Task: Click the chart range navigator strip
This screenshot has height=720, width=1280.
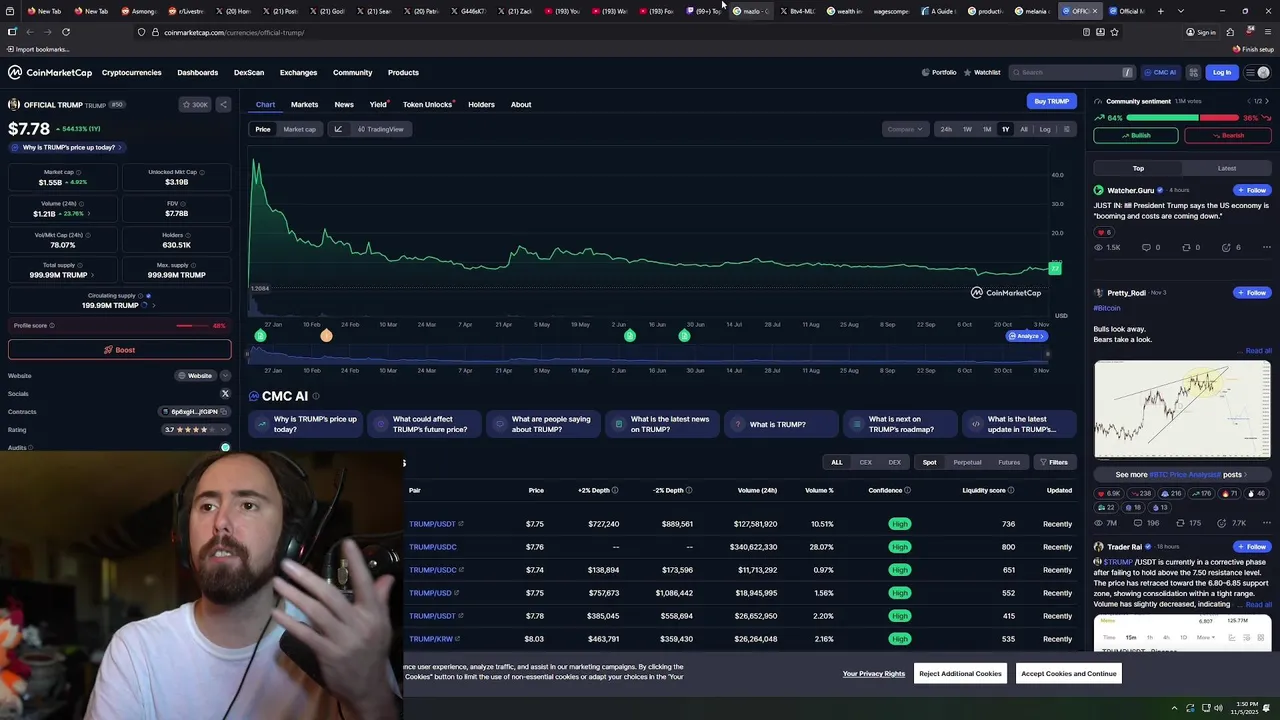Action: pos(650,354)
